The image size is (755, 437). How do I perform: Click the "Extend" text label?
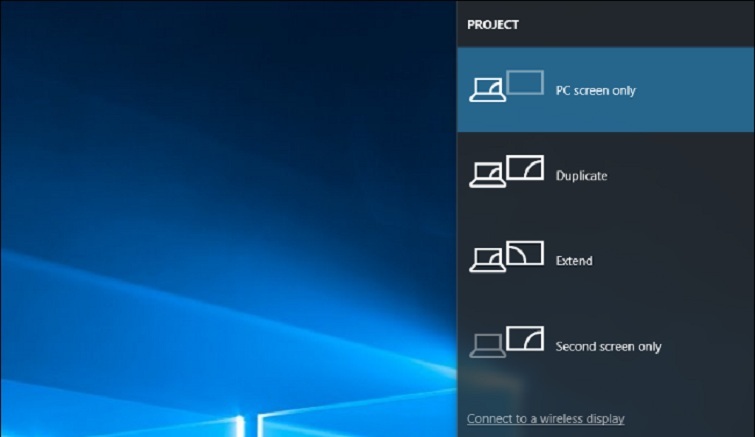pyautogui.click(x=574, y=261)
